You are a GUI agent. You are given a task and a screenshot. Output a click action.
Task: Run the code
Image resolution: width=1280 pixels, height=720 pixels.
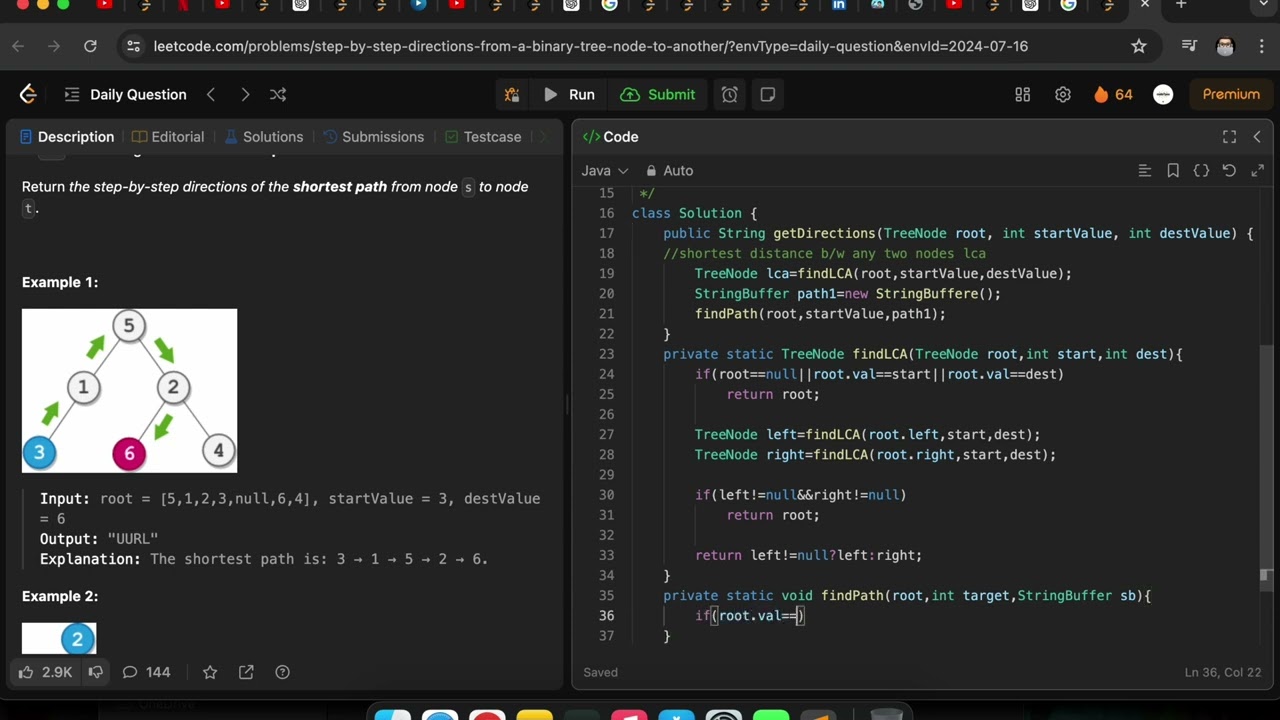tap(569, 94)
